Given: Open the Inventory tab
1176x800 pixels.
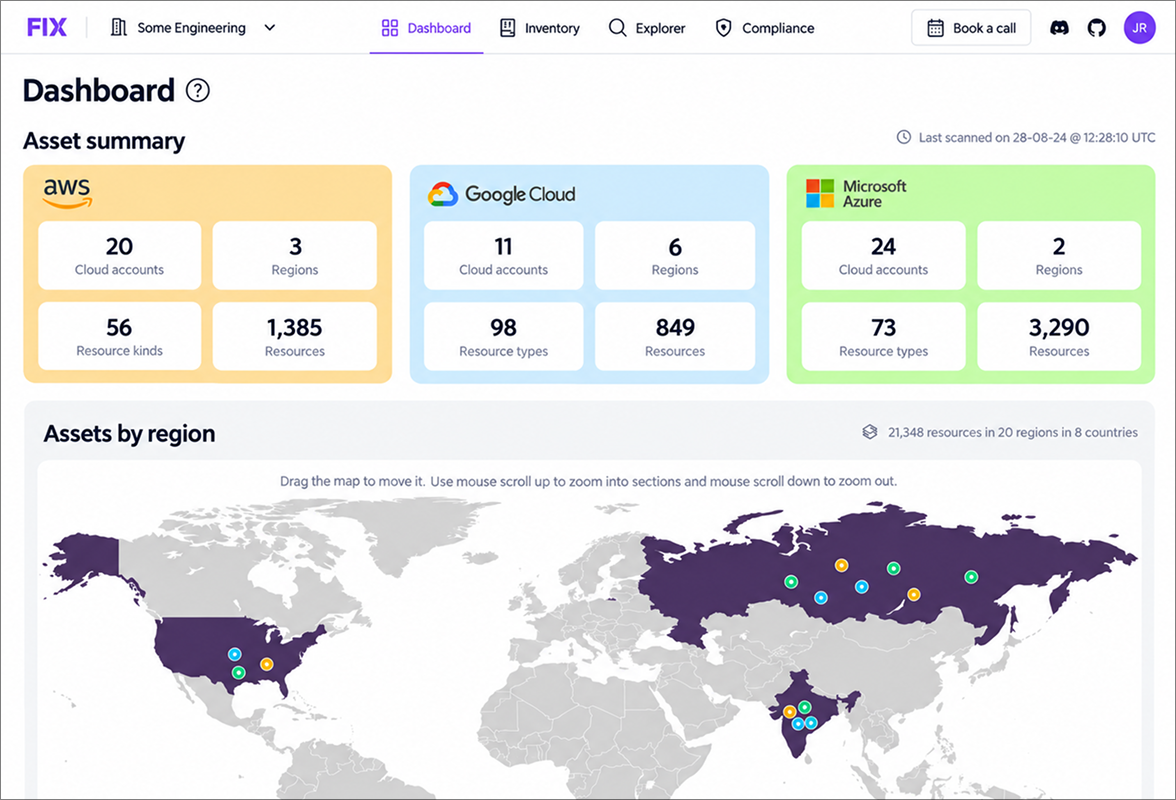Looking at the screenshot, I should pos(540,28).
